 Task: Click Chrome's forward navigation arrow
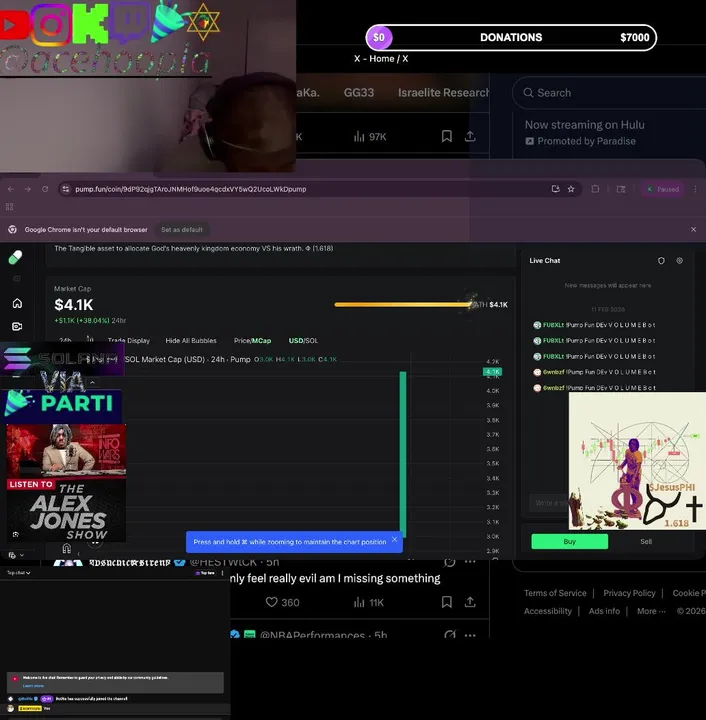[x=28, y=189]
